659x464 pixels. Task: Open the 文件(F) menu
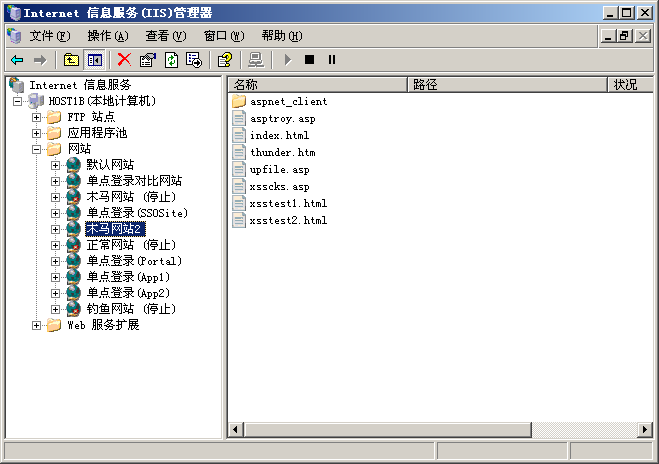(50, 36)
